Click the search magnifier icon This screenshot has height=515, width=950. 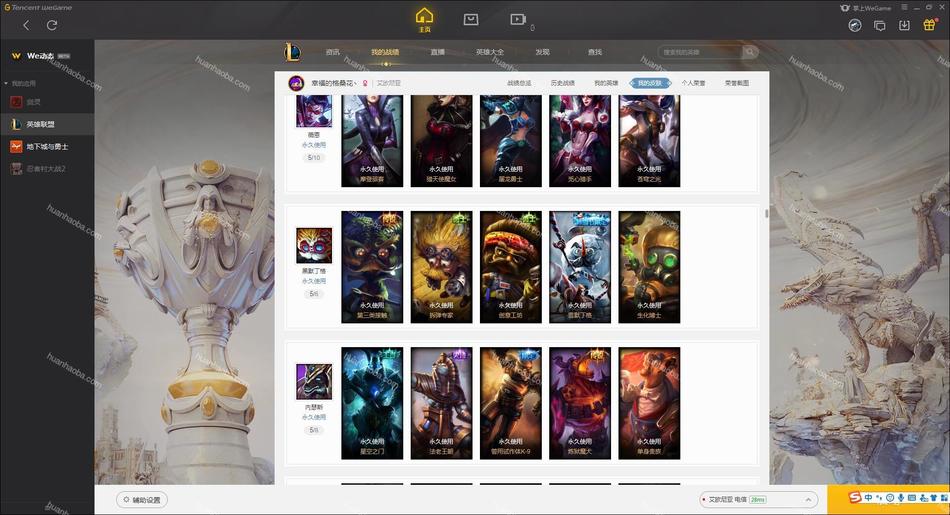tap(749, 52)
